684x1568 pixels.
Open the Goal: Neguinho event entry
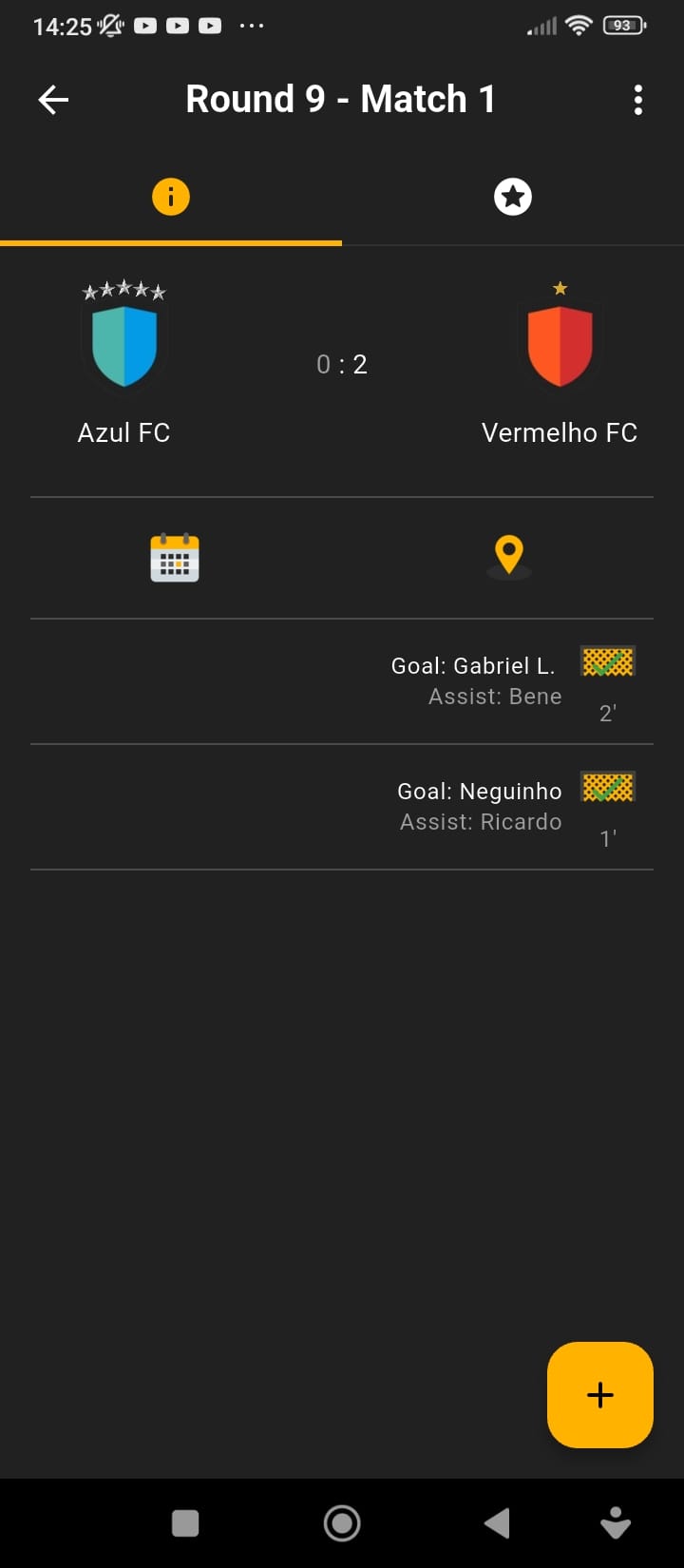[x=342, y=807]
